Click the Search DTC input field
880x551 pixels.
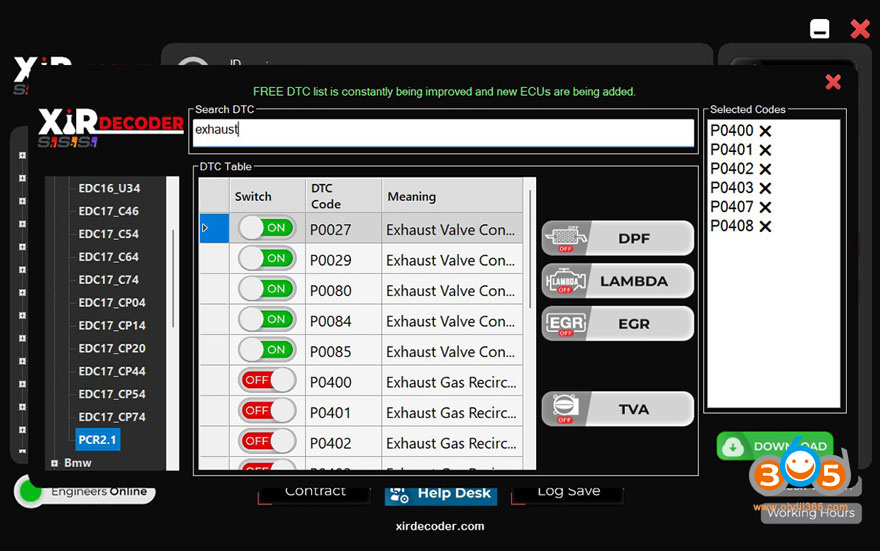click(443, 132)
